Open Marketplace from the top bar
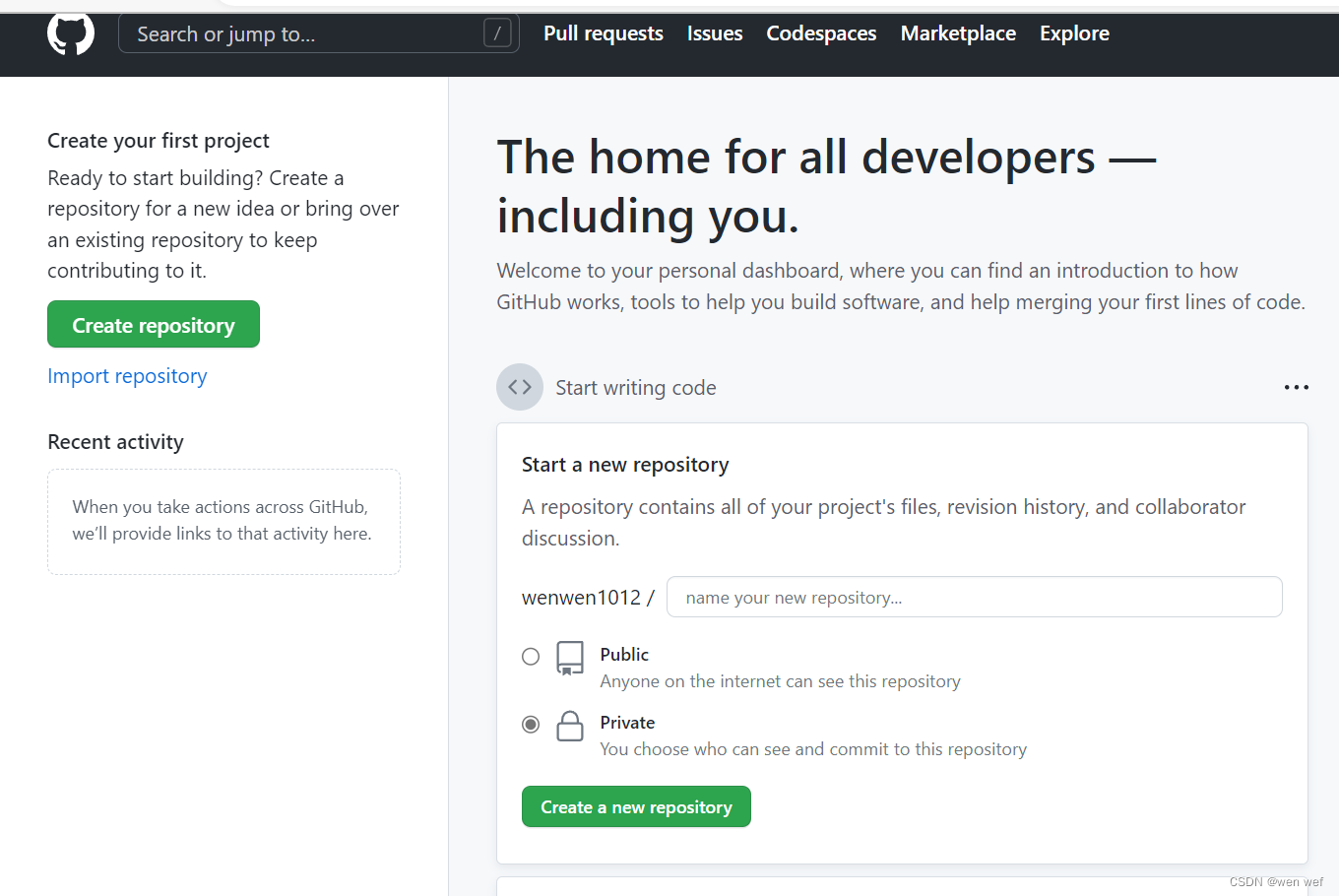The height and width of the screenshot is (896, 1339). pyautogui.click(x=958, y=33)
